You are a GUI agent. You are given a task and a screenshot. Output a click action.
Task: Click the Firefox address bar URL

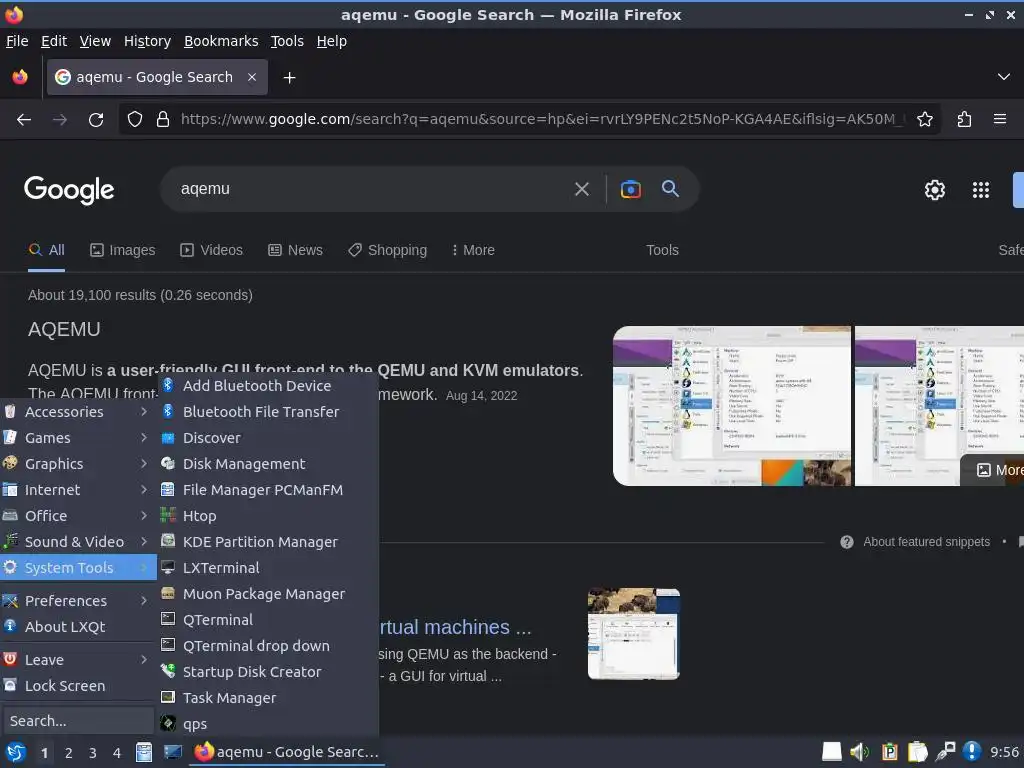click(x=542, y=120)
